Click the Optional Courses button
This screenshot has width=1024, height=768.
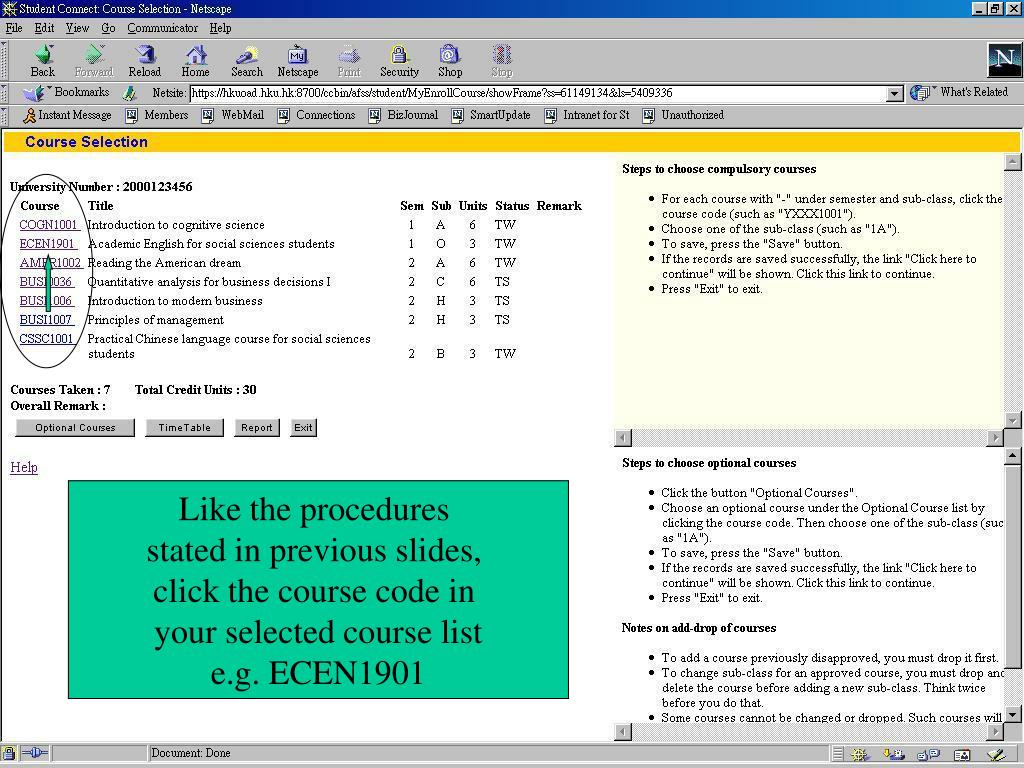[75, 428]
